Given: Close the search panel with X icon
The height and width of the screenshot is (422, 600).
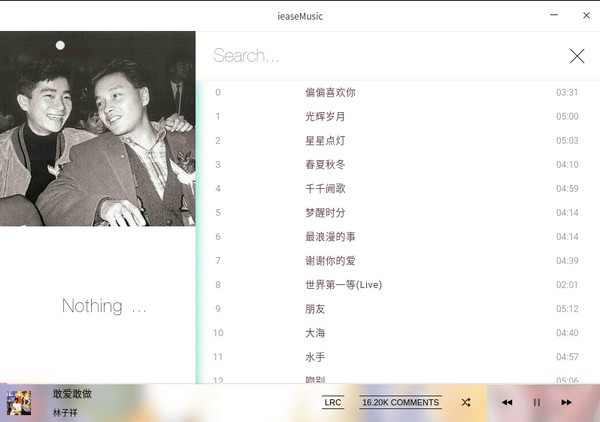Looking at the screenshot, I should click(x=577, y=56).
